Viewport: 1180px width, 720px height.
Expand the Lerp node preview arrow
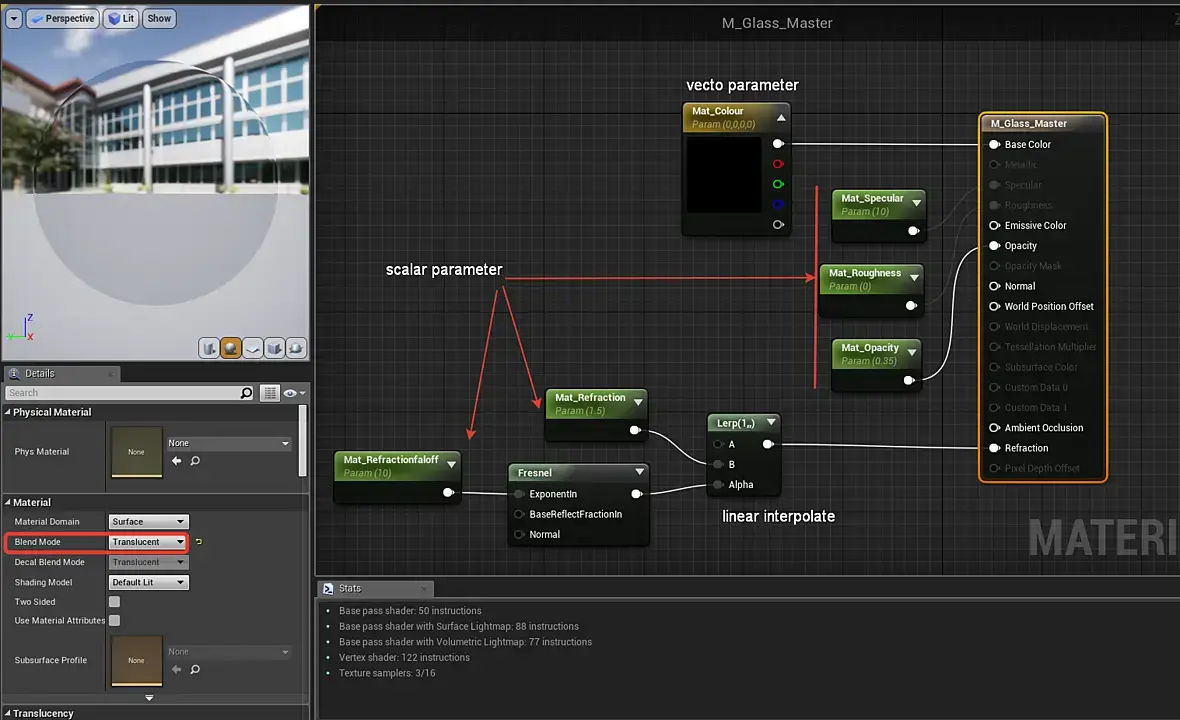coord(771,422)
